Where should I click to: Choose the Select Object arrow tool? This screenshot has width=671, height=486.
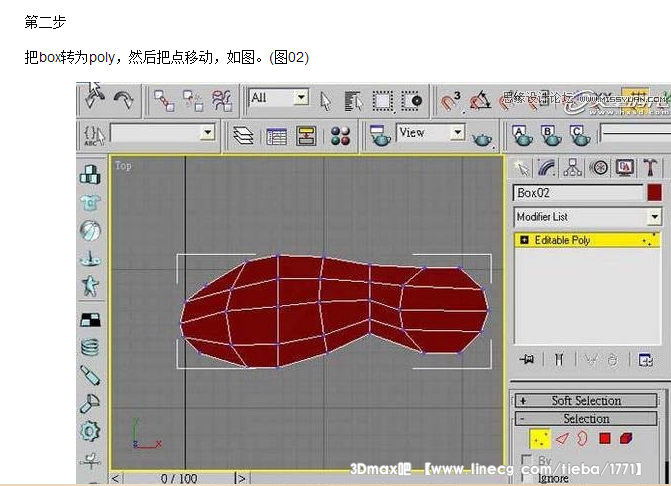(325, 101)
